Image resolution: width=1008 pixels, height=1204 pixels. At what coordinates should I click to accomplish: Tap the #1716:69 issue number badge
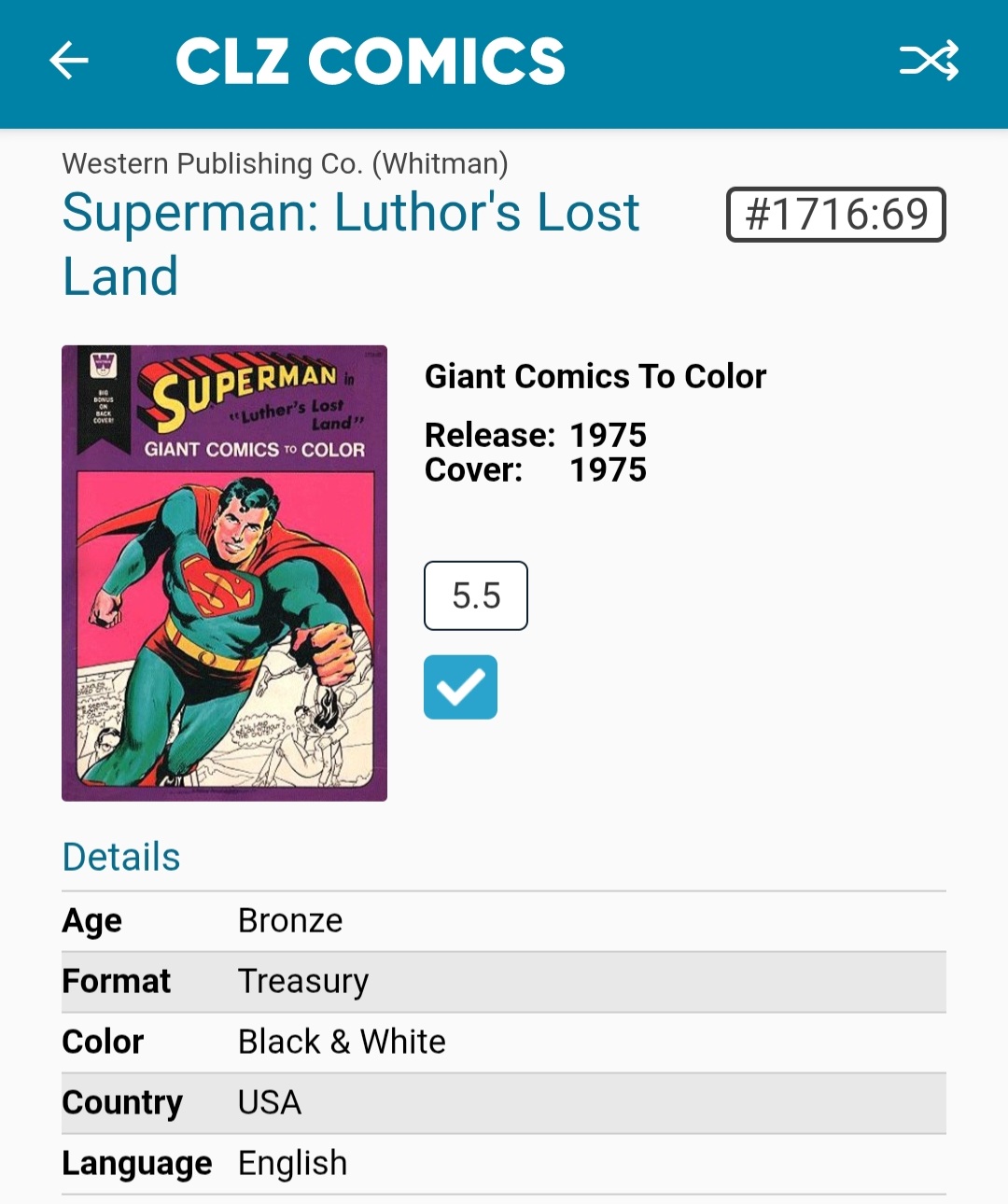click(835, 215)
